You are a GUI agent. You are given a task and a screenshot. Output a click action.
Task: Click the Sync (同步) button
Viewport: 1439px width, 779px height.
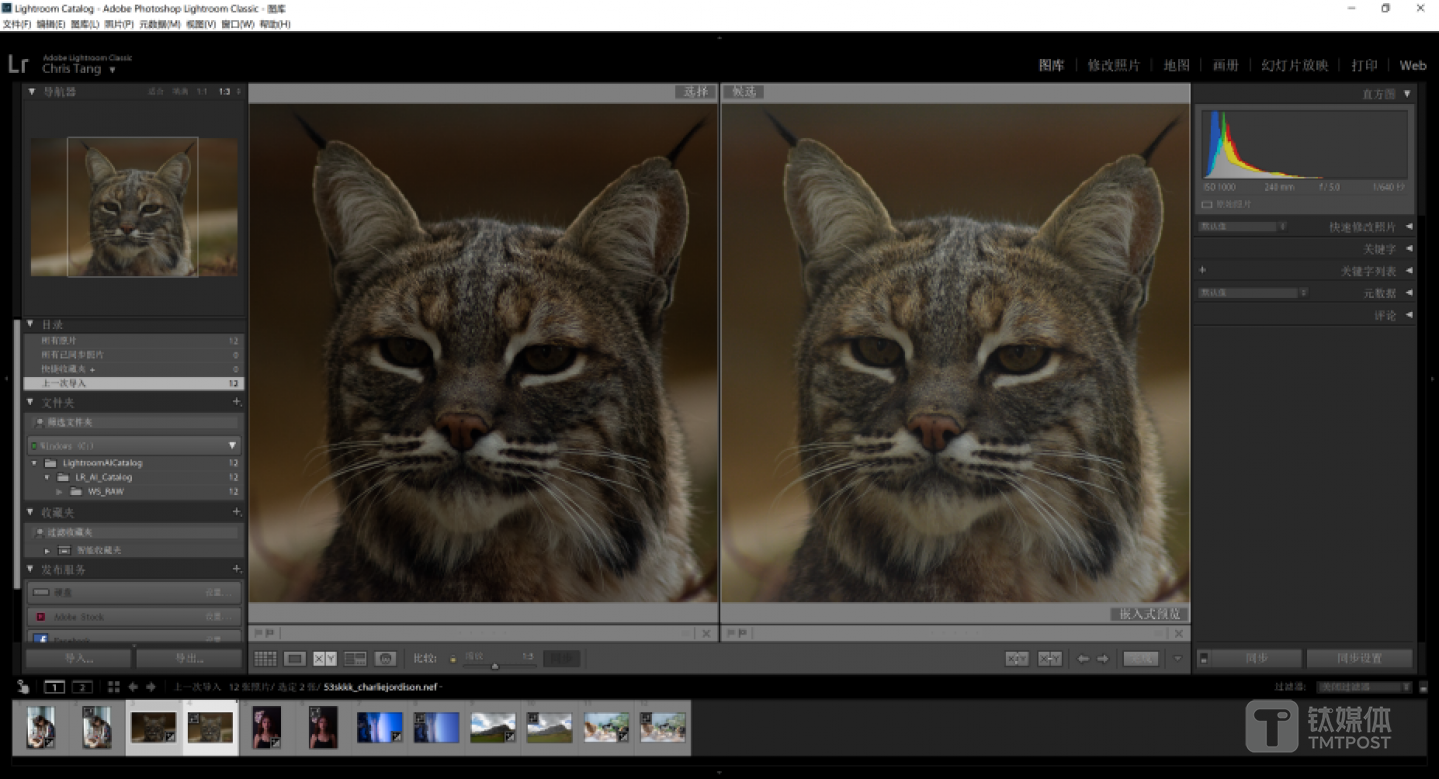tap(1257, 659)
